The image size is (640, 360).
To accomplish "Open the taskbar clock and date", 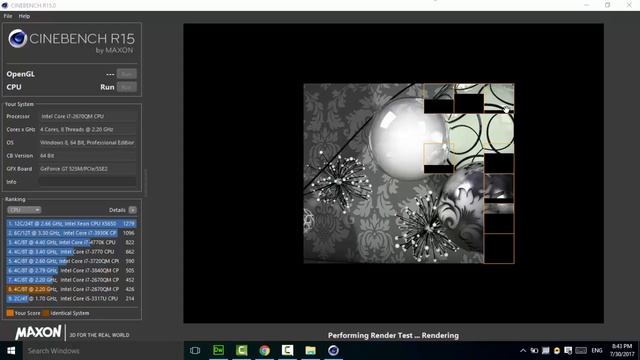I will [622, 351].
